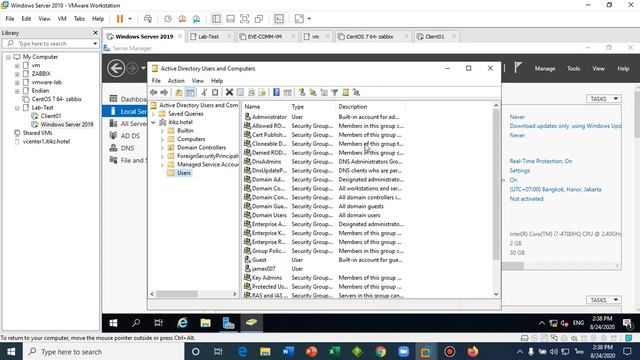This screenshot has height=360, width=640.
Task: Open File Explorer in guest taskbar
Action: click(x=205, y=323)
